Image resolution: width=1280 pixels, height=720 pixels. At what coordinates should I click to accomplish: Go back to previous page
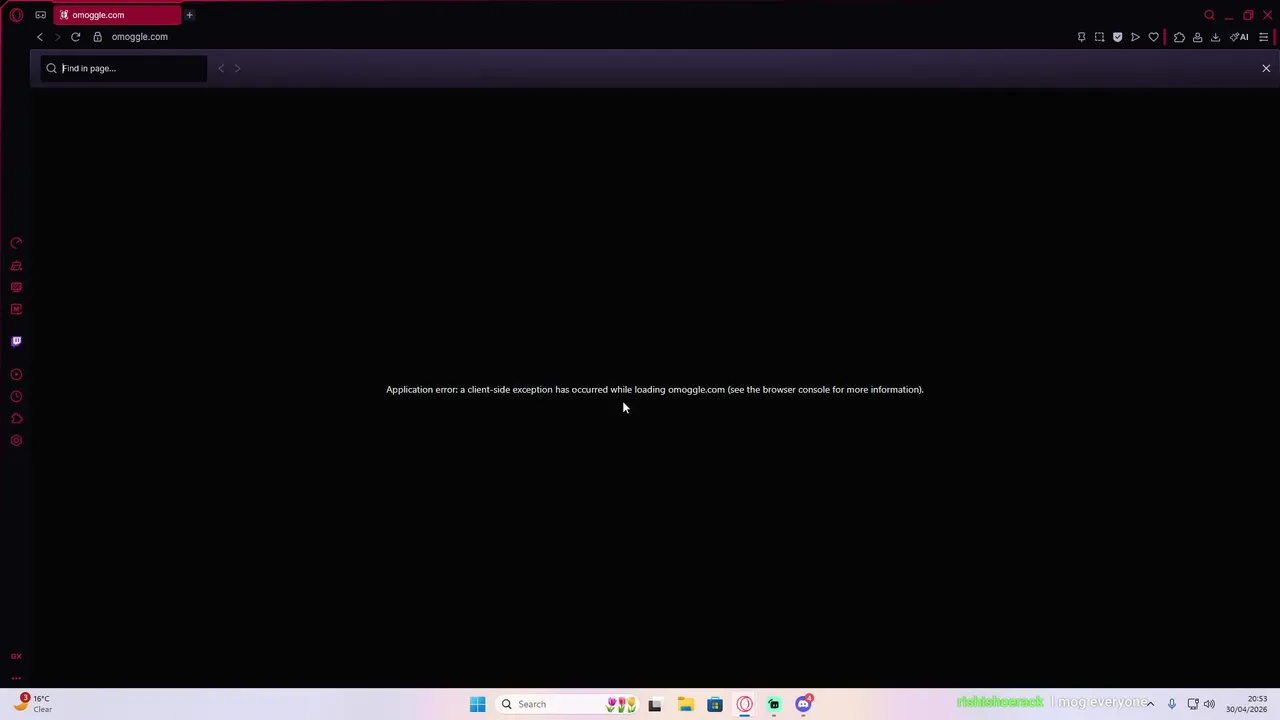40,37
